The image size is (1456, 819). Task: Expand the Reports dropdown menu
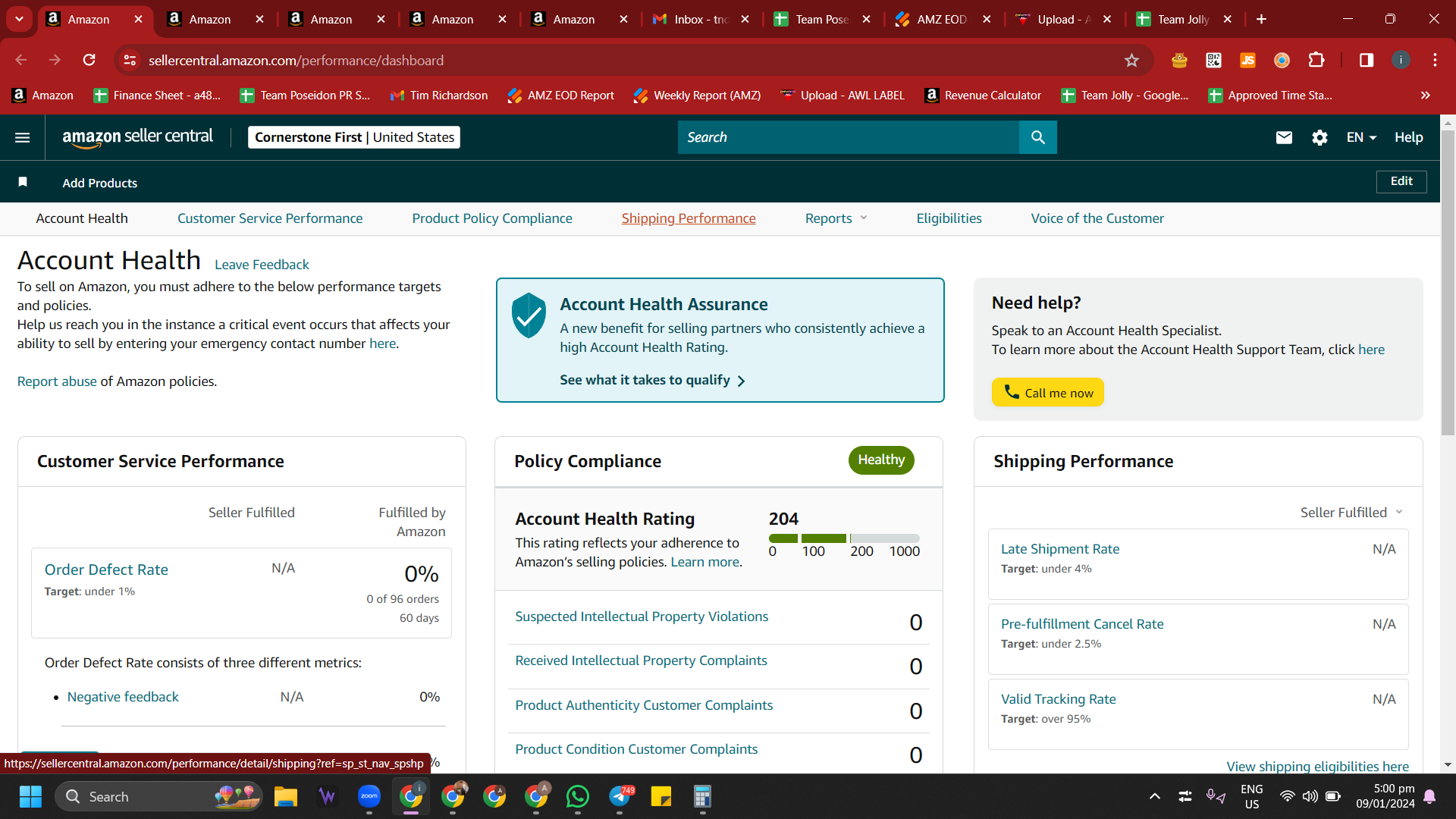point(836,218)
